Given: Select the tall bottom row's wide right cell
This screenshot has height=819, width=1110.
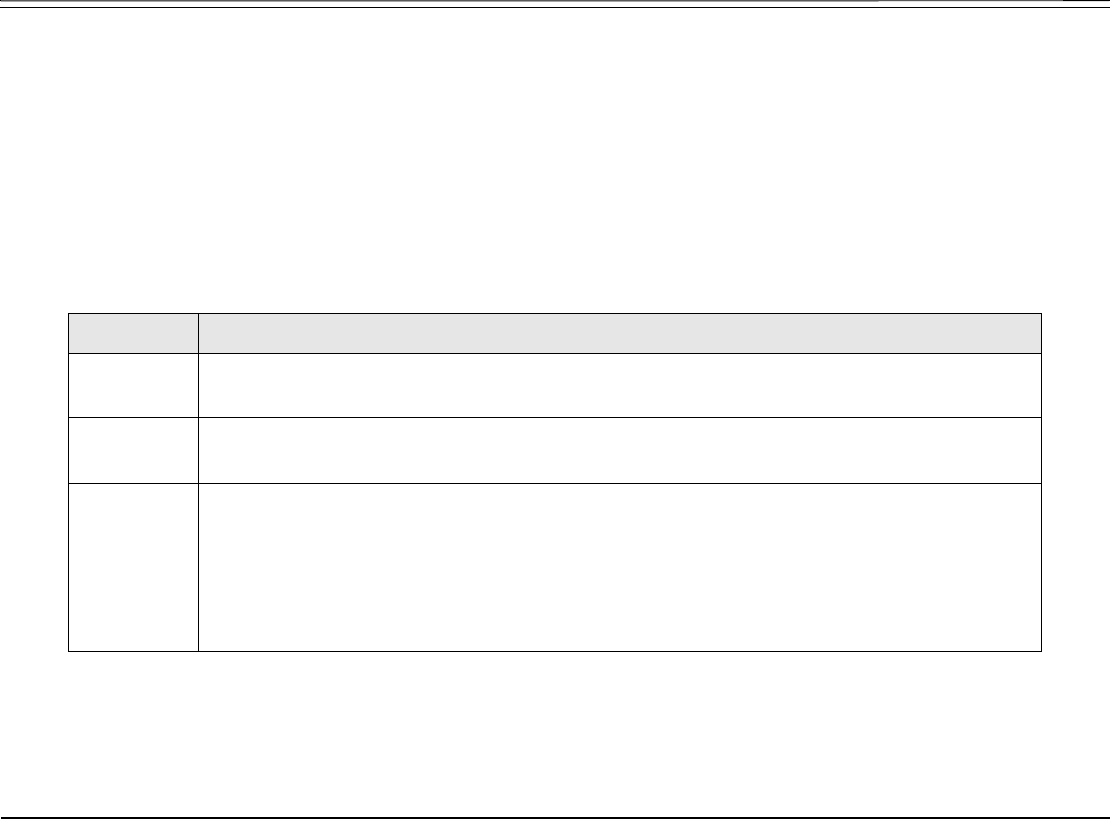Looking at the screenshot, I should point(619,567).
